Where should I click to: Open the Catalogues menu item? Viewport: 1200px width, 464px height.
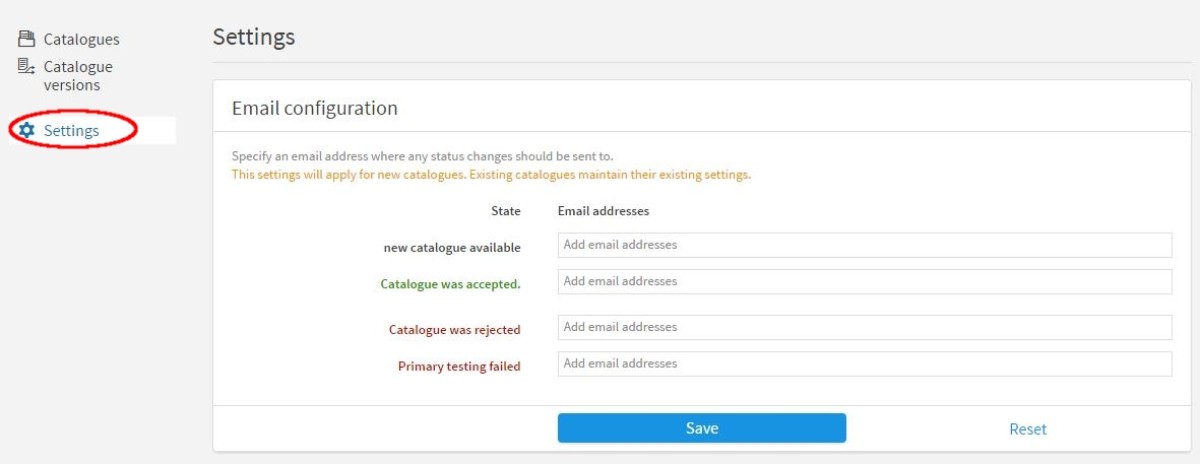tap(81, 39)
